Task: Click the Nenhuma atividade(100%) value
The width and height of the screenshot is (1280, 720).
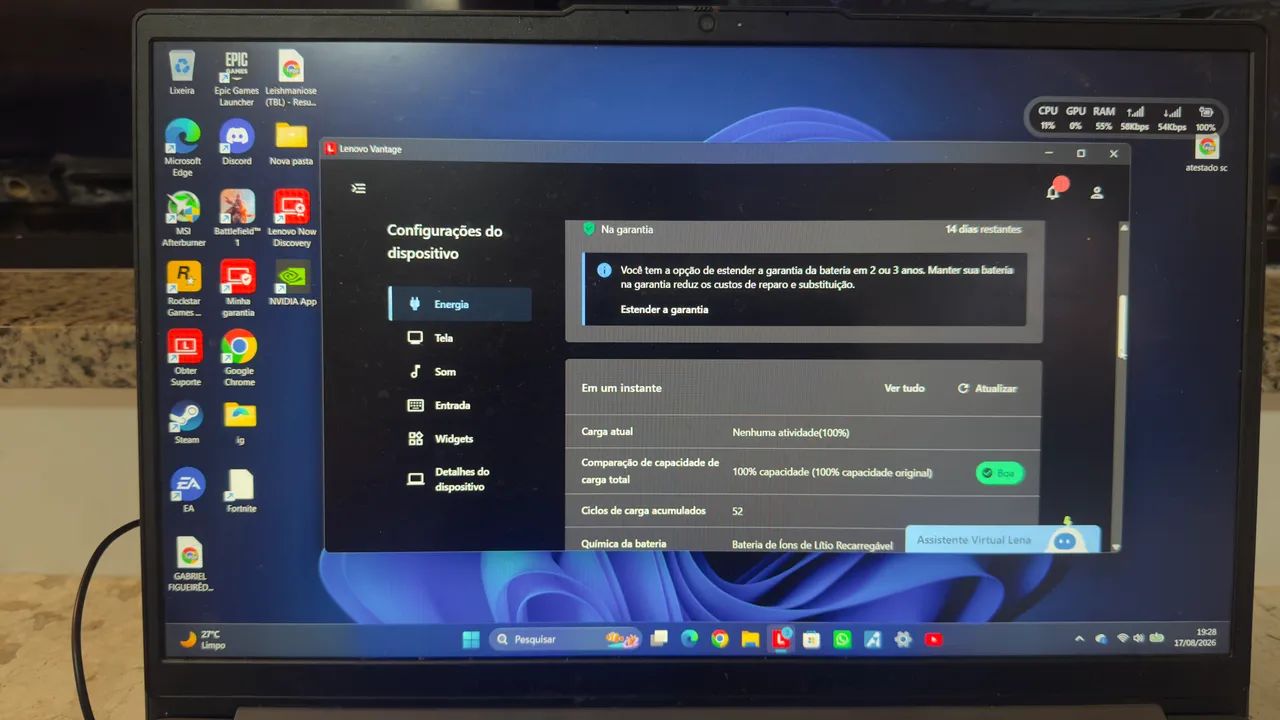Action: [x=791, y=433]
